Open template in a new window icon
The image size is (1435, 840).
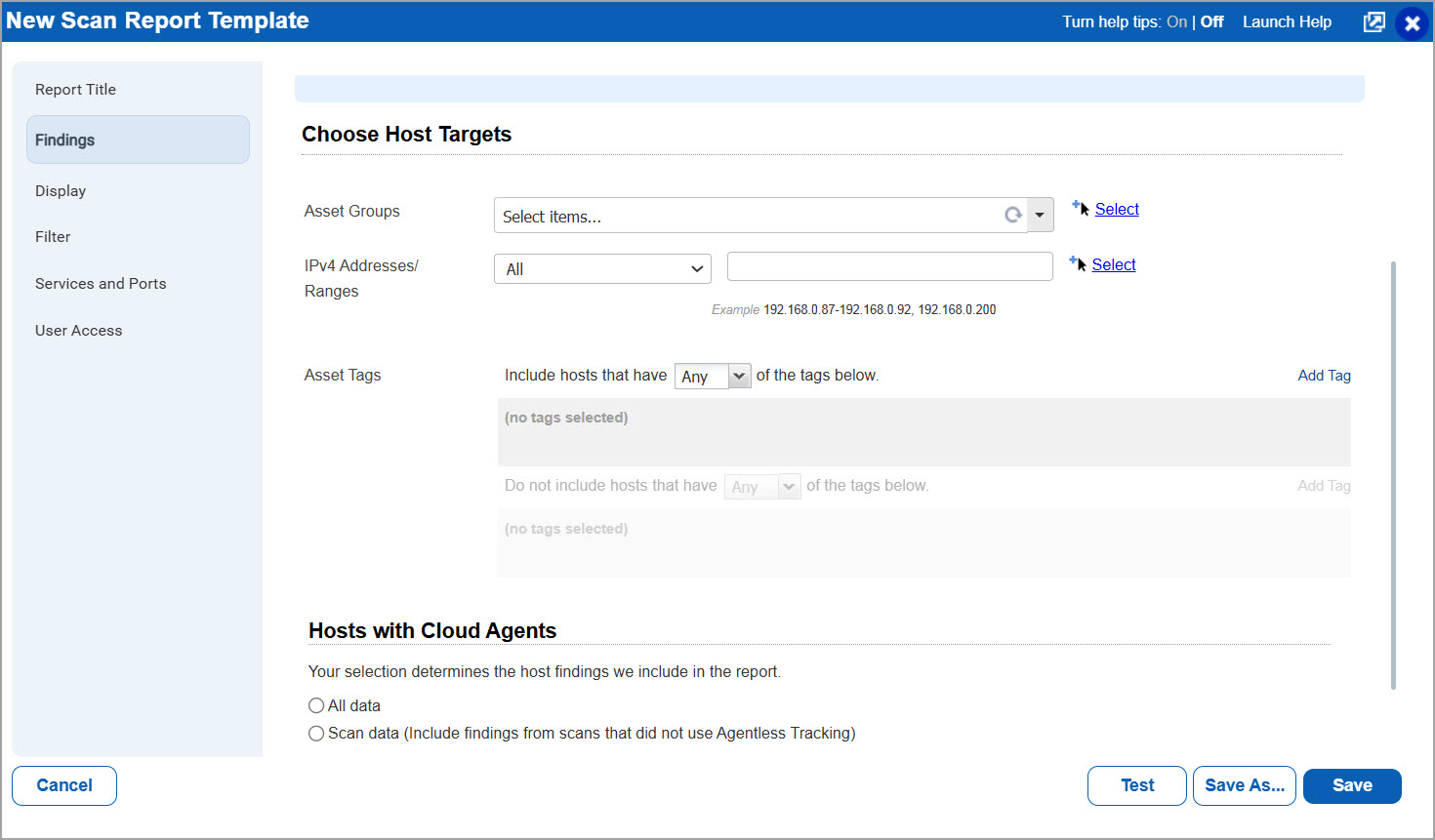point(1373,20)
